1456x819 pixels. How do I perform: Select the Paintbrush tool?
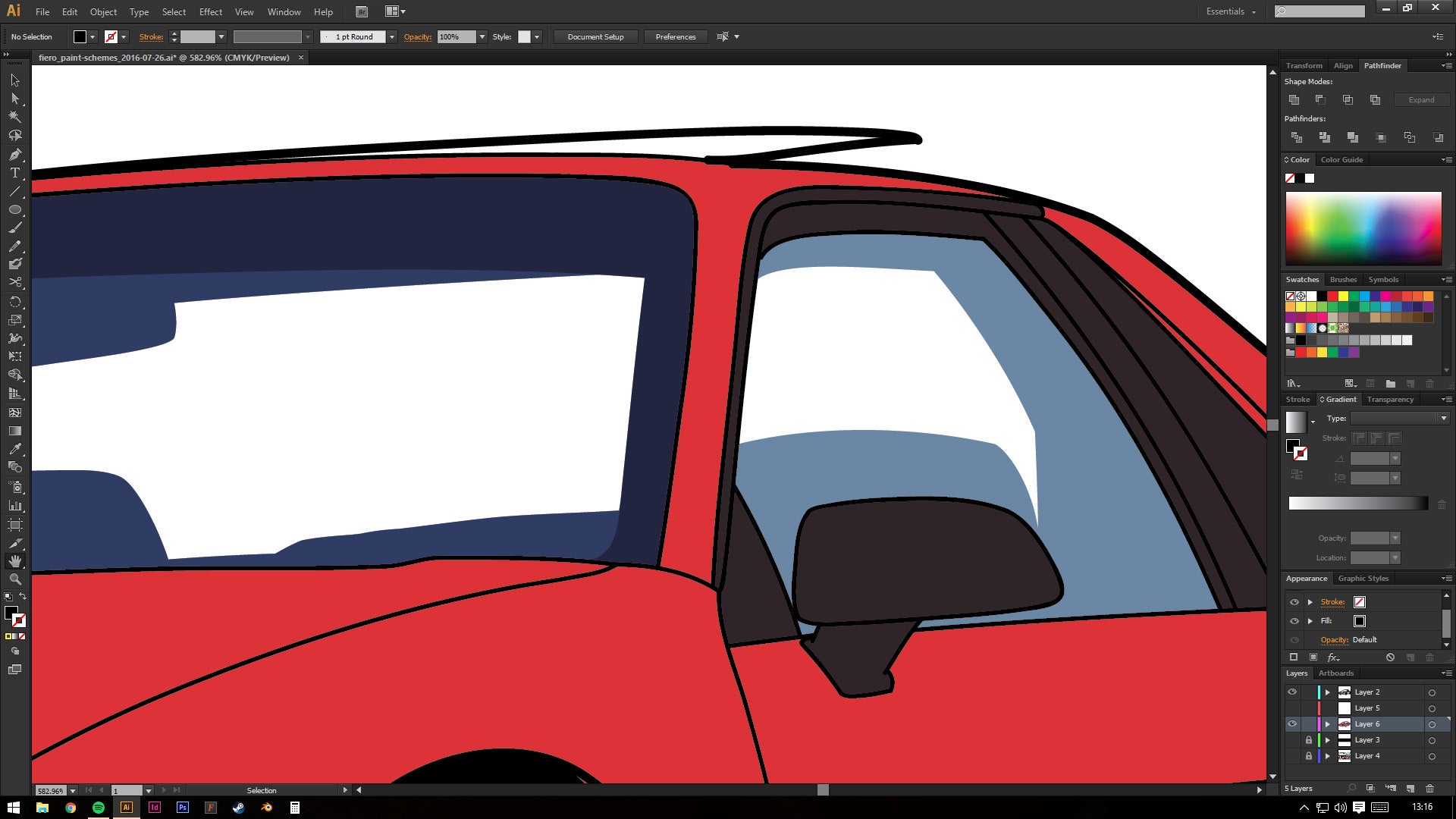tap(14, 227)
